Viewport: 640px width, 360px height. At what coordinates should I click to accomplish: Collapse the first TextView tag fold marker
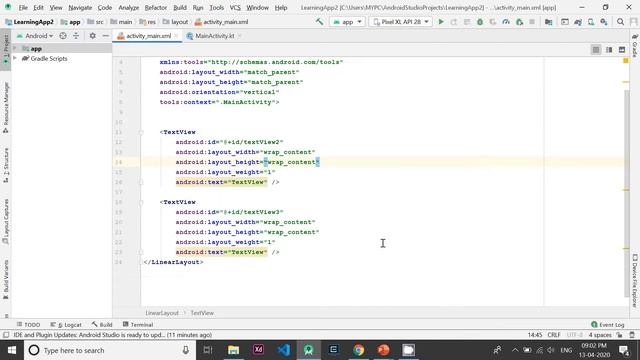[x=141, y=132]
